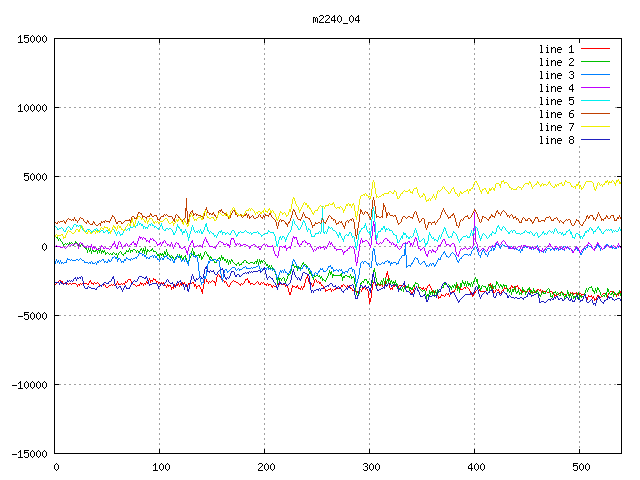
Task: Click the "line 2" legend label
Action: click(557, 62)
